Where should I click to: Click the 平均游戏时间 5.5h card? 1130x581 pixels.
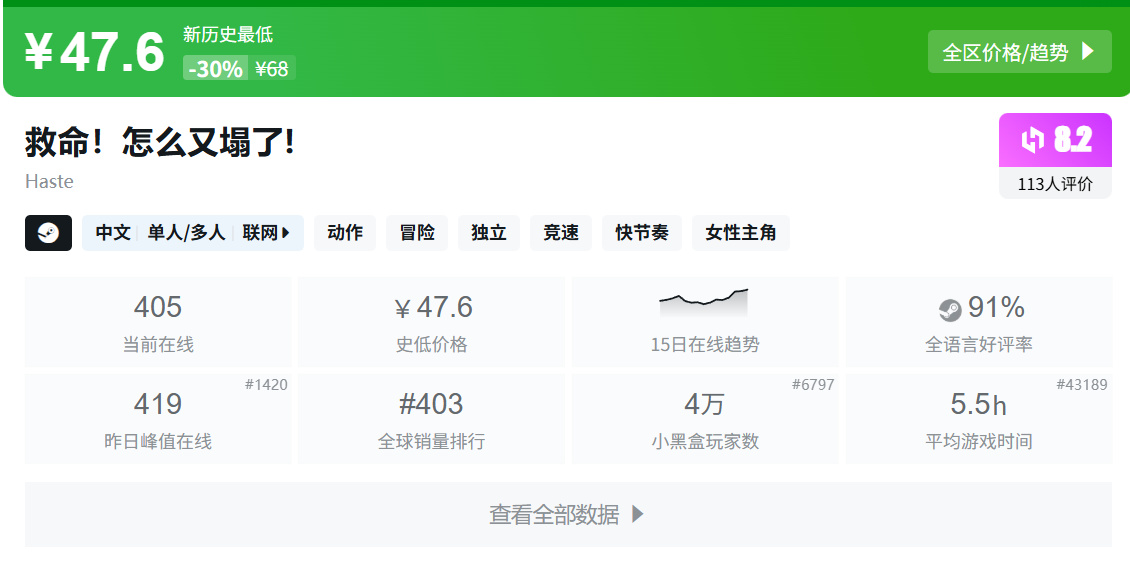click(979, 419)
